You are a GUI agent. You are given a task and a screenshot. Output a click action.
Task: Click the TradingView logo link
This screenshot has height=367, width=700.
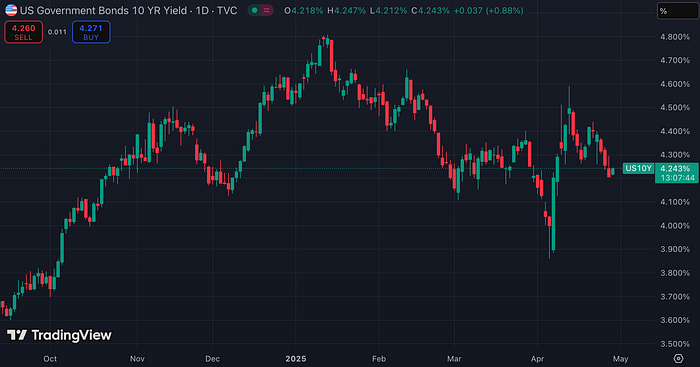59,335
